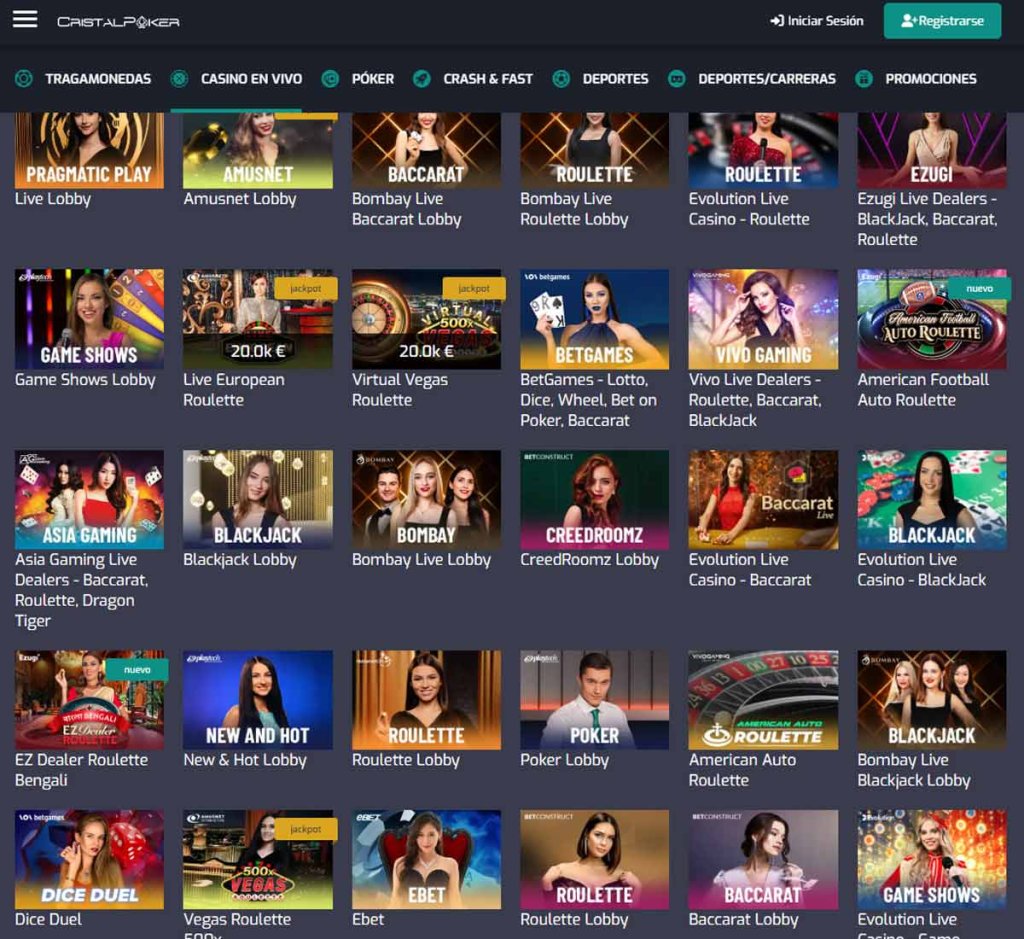Click the Póker chip icon
The height and width of the screenshot is (939, 1024).
point(330,79)
